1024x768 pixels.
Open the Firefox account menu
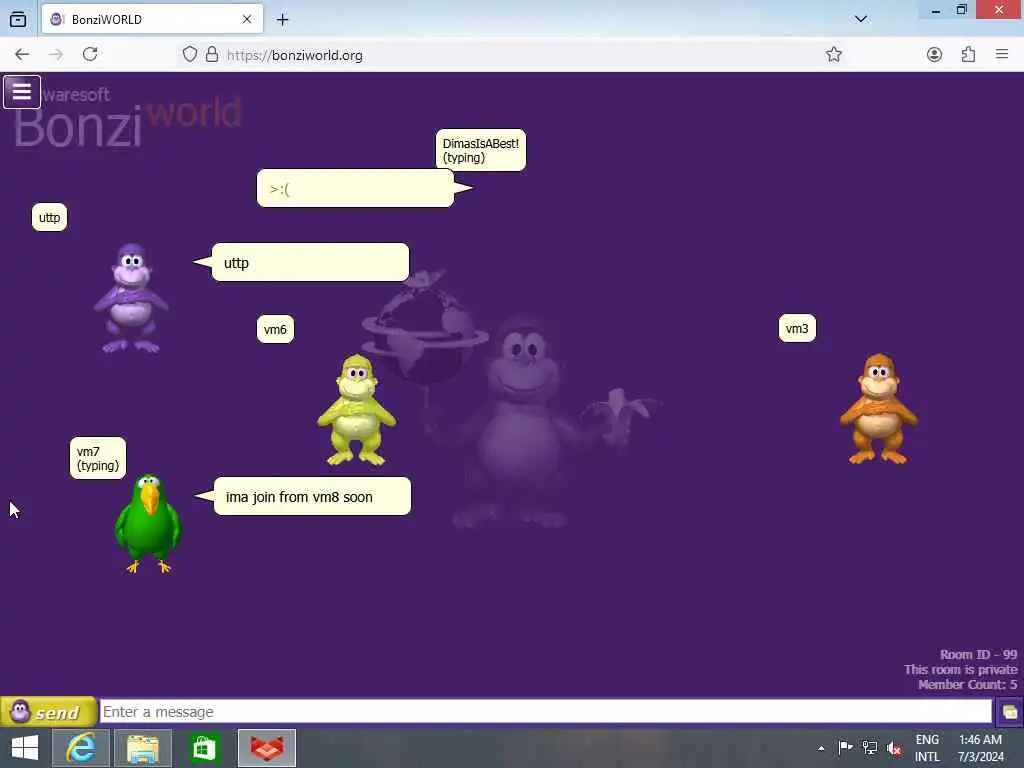(x=935, y=55)
